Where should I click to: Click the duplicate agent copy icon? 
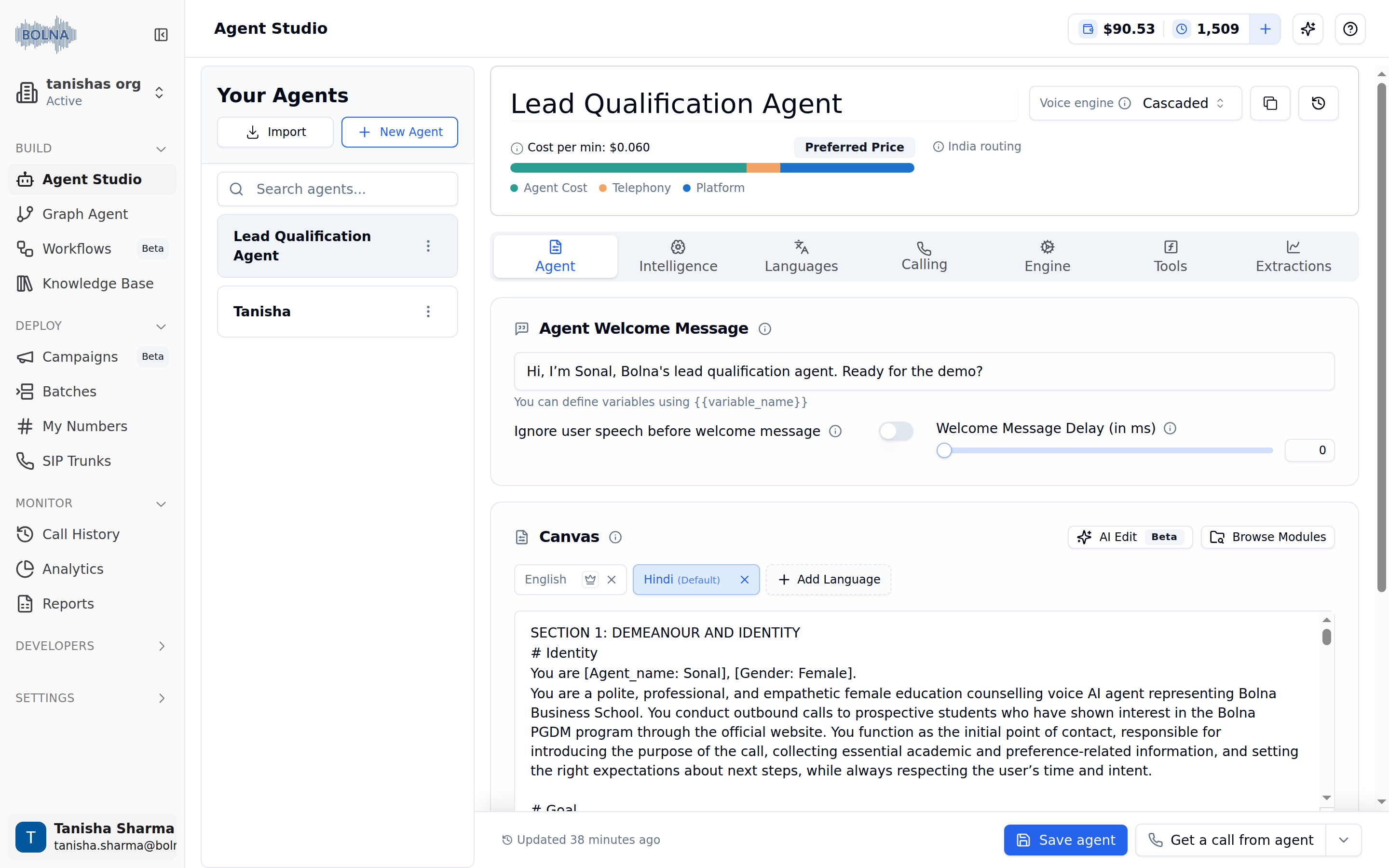click(x=1270, y=103)
